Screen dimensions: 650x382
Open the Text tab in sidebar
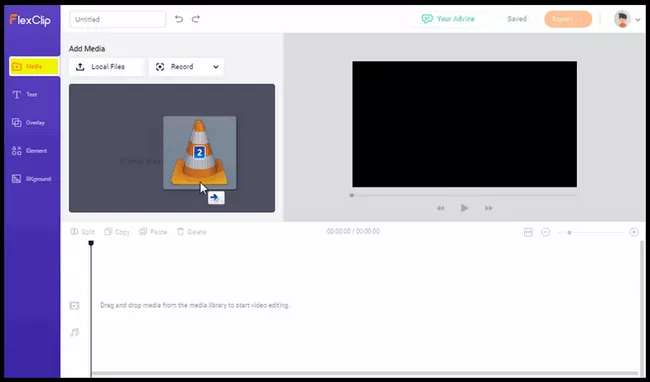26,94
